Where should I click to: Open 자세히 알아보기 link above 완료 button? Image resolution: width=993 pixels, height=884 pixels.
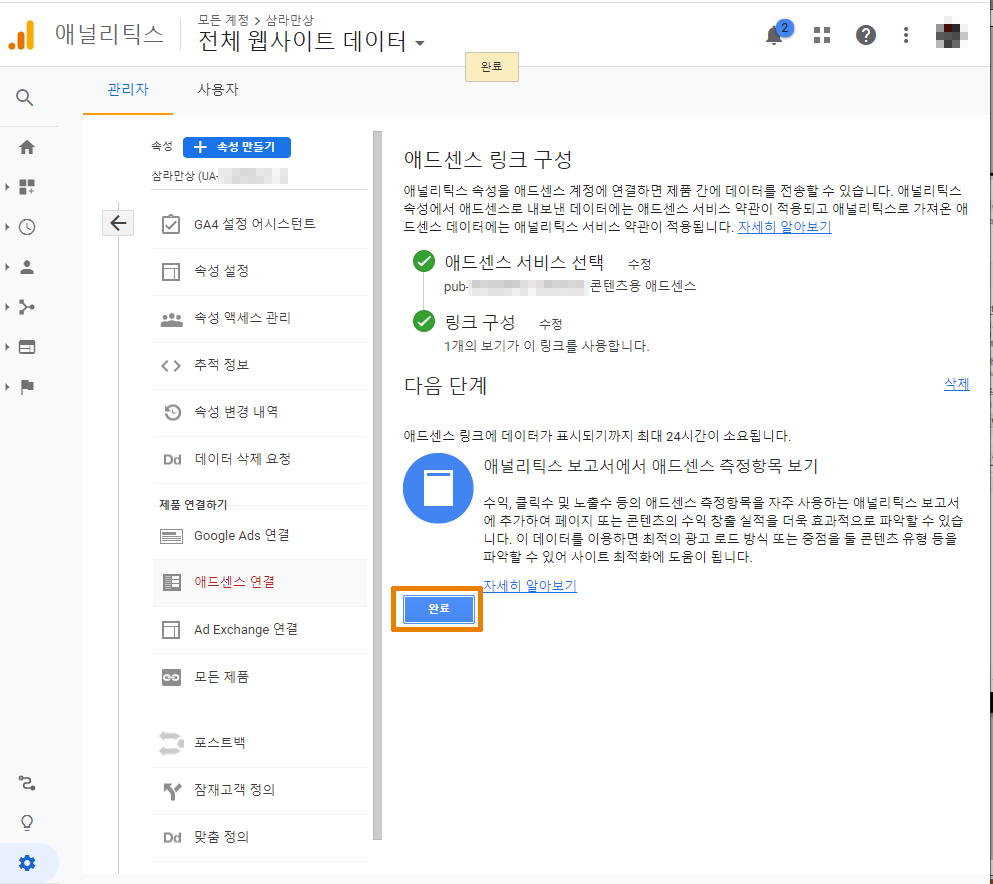(529, 586)
